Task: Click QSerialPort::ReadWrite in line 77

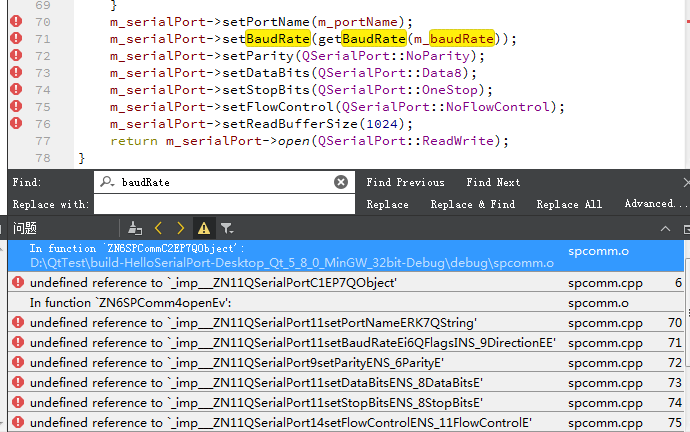Action: (x=405, y=141)
